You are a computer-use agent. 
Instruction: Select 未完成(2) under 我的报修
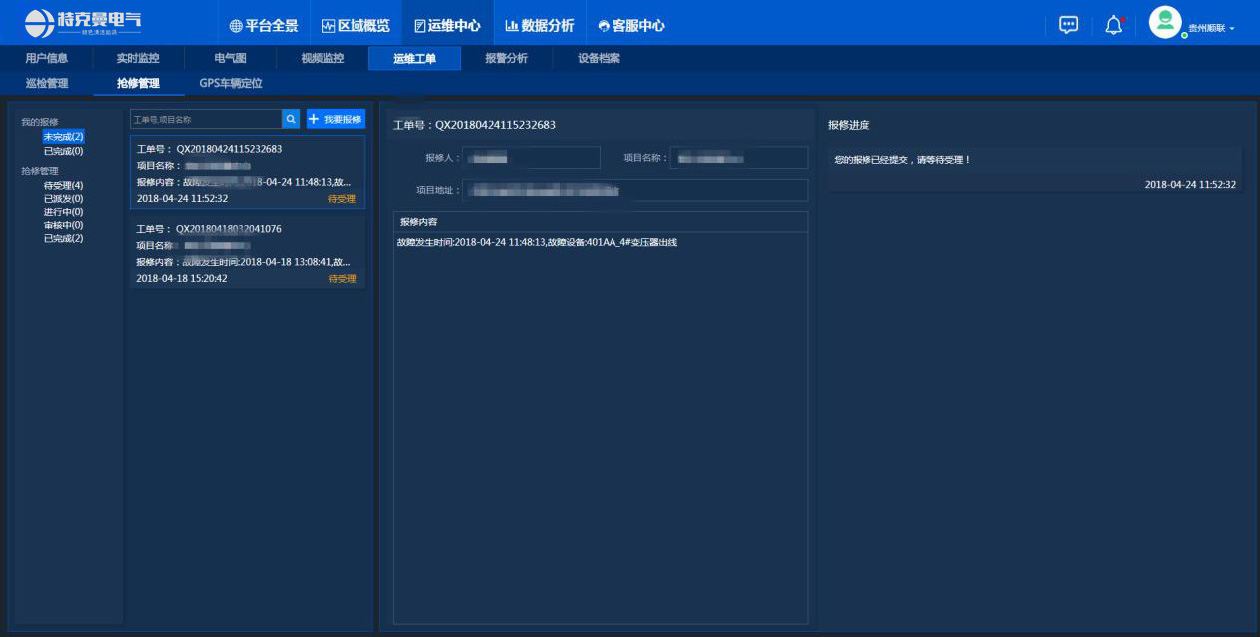click(x=63, y=136)
